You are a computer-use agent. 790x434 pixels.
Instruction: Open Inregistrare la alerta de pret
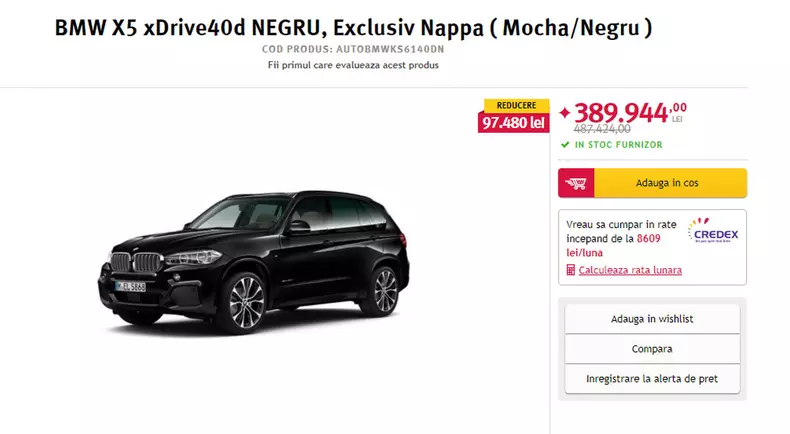point(652,379)
